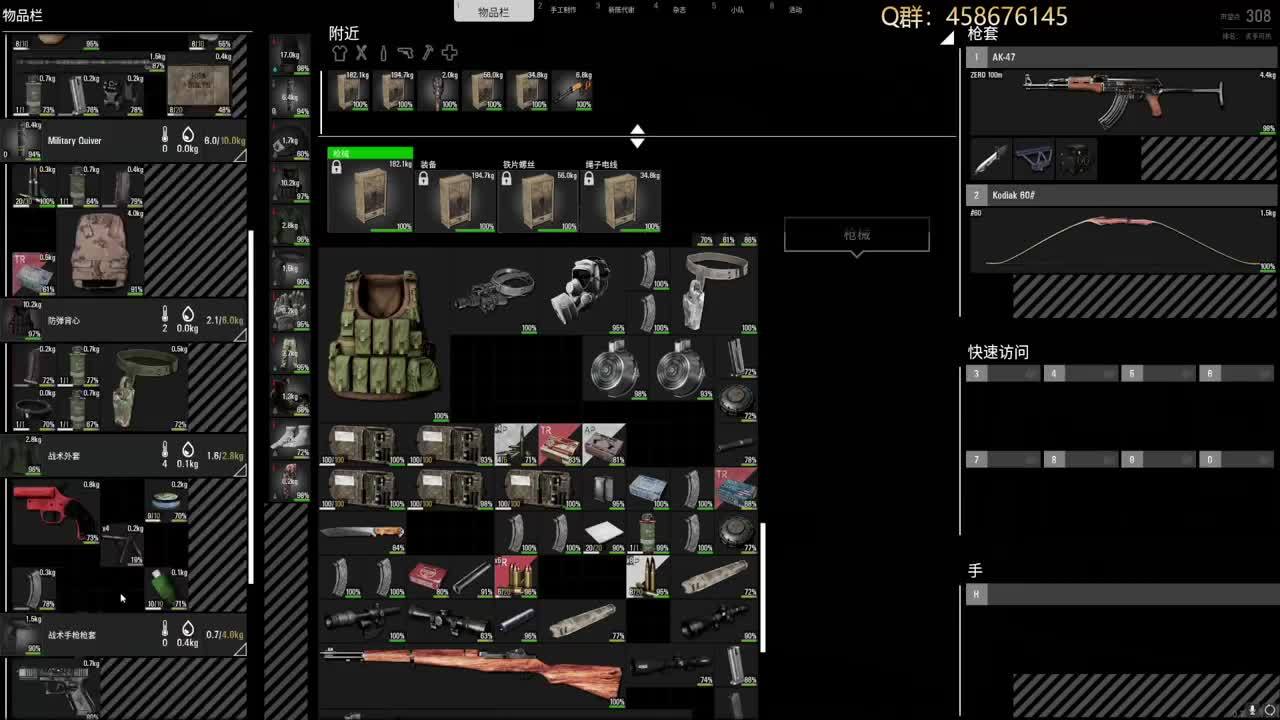
Task: Click the 防弹背心 header bar
Action: point(124,320)
